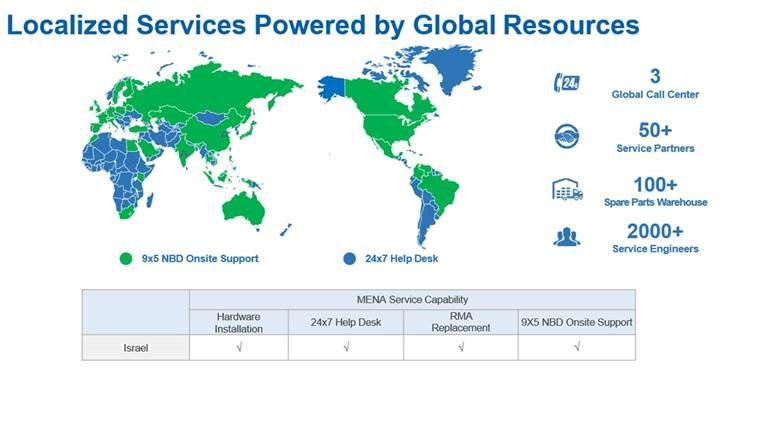The height and width of the screenshot is (436, 771).
Task: Click the handshake service partners icon
Action: [567, 136]
